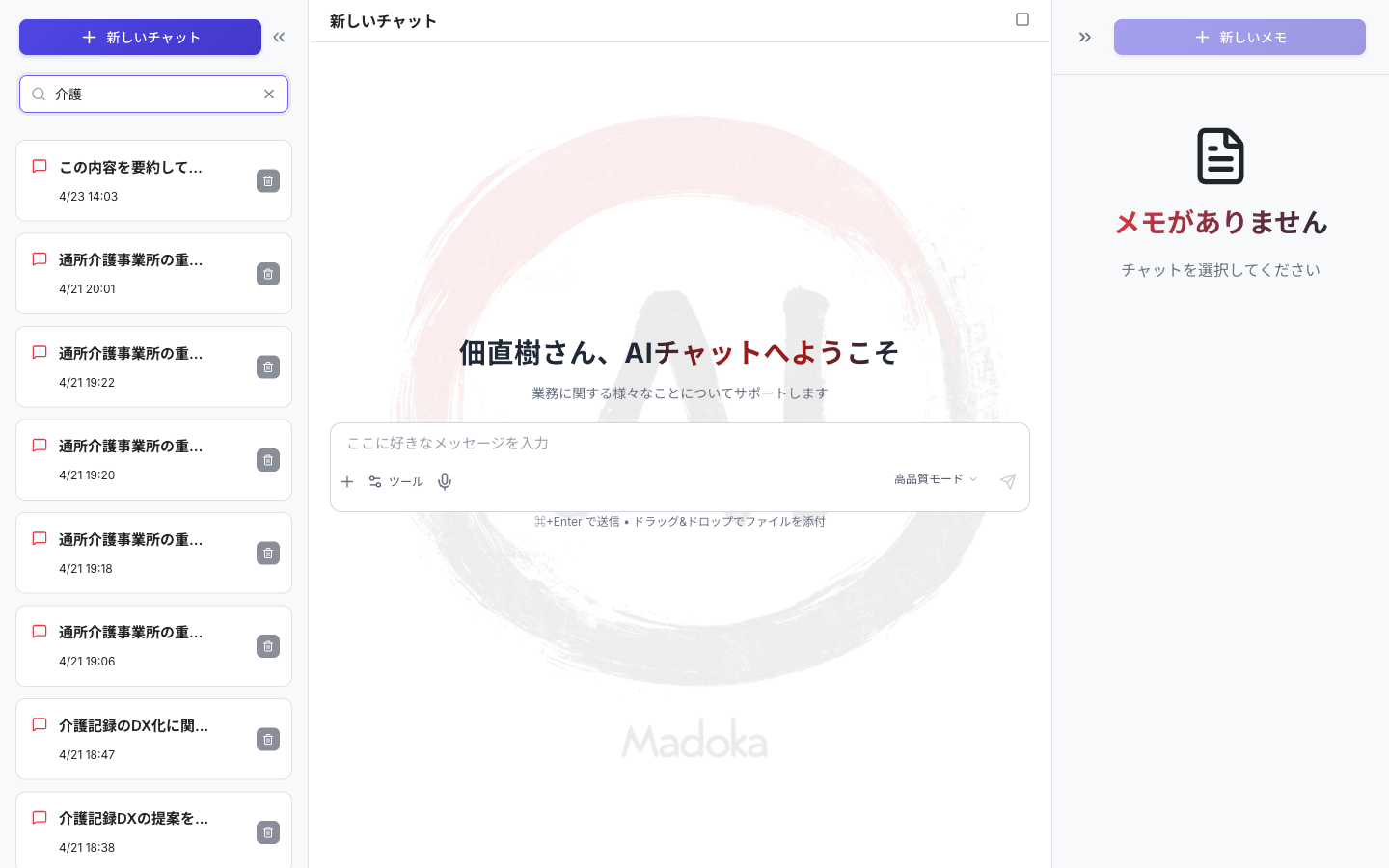
Task: Start voice input with microphone icon
Action: (445, 481)
